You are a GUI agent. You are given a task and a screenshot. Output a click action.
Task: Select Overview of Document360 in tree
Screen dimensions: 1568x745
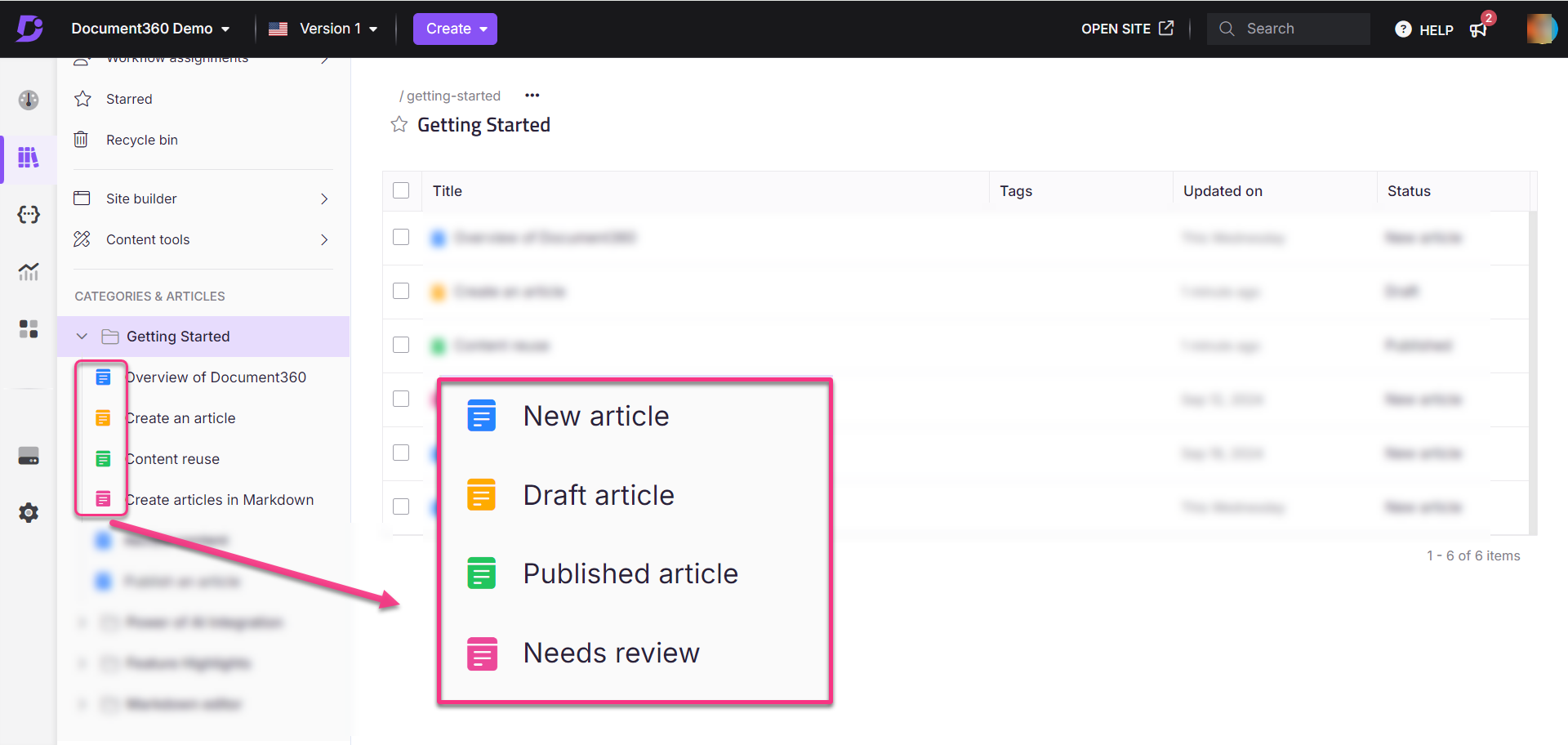pyautogui.click(x=216, y=377)
